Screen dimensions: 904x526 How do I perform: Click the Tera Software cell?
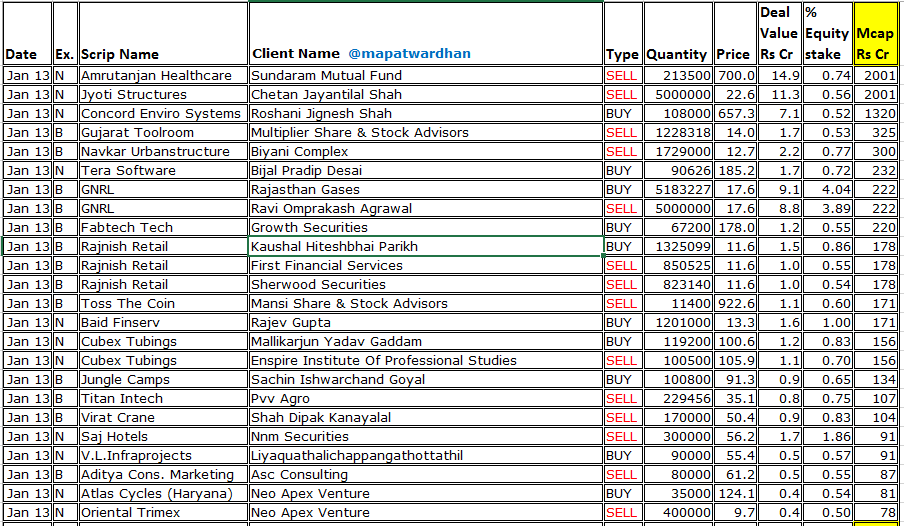(x=163, y=171)
